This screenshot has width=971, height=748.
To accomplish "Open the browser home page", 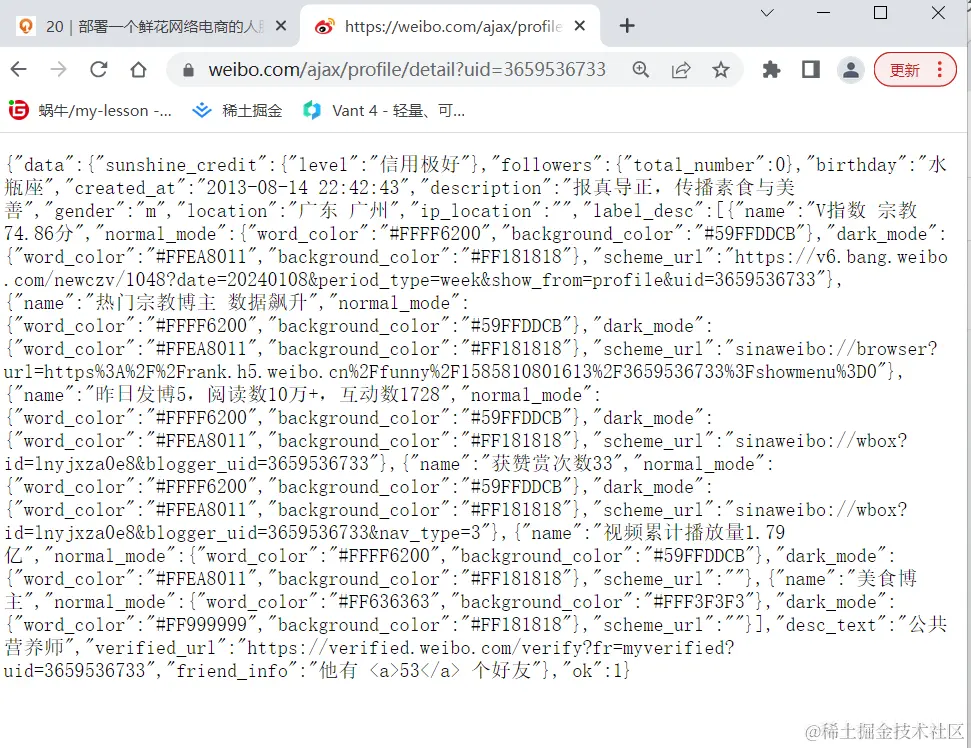I will point(139,69).
